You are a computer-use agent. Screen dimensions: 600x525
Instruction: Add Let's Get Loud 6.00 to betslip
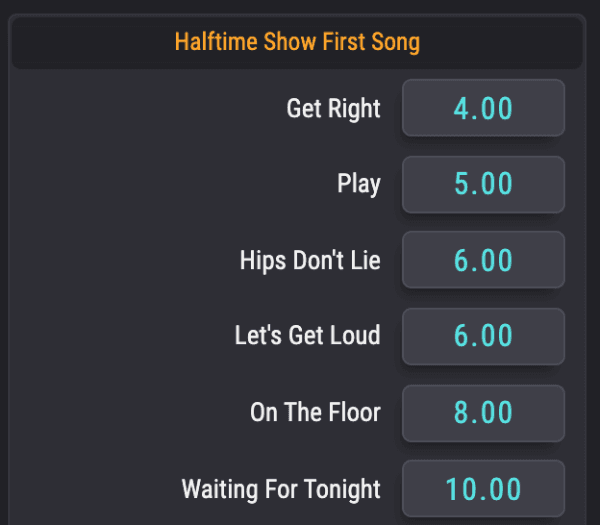483,336
